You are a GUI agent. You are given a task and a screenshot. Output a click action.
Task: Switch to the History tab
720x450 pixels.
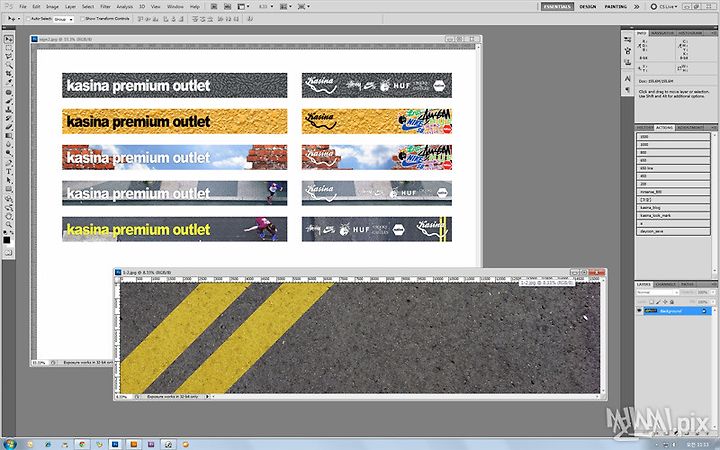(644, 127)
